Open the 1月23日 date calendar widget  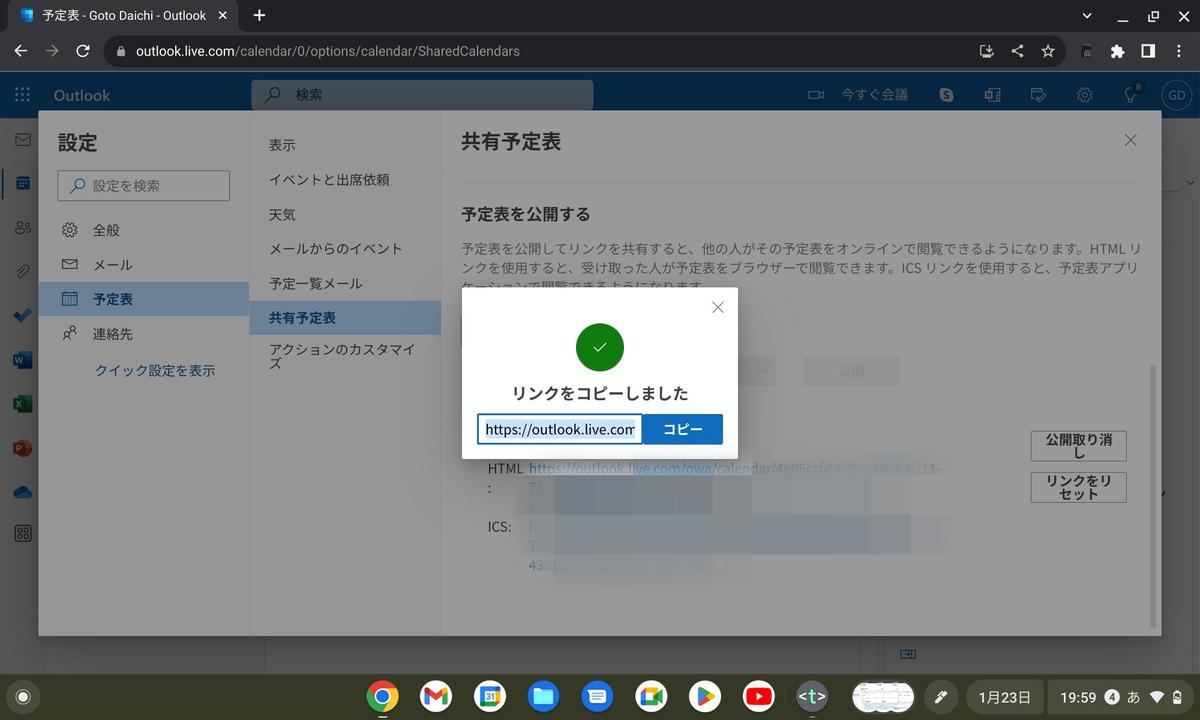(1004, 697)
